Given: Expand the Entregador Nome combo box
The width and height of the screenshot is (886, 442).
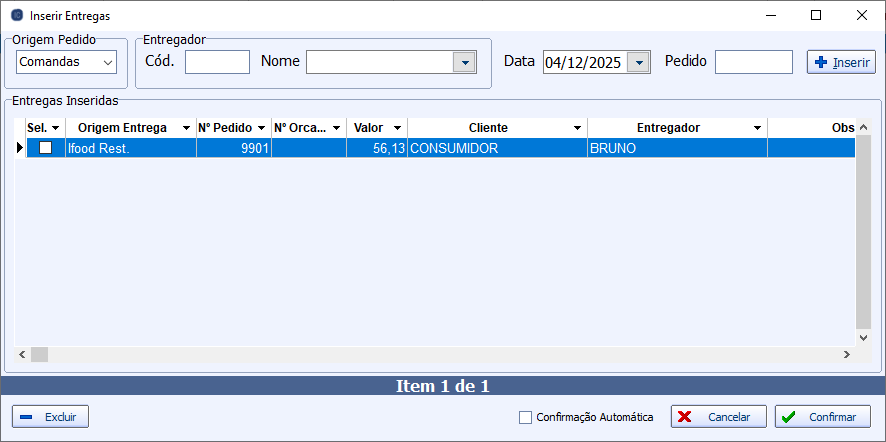Looking at the screenshot, I should pyautogui.click(x=464, y=62).
